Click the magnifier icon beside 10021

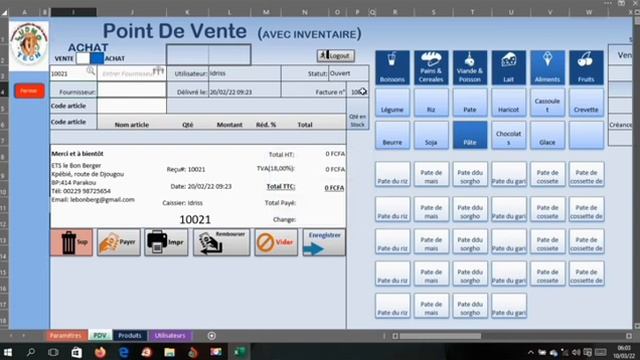coord(90,71)
